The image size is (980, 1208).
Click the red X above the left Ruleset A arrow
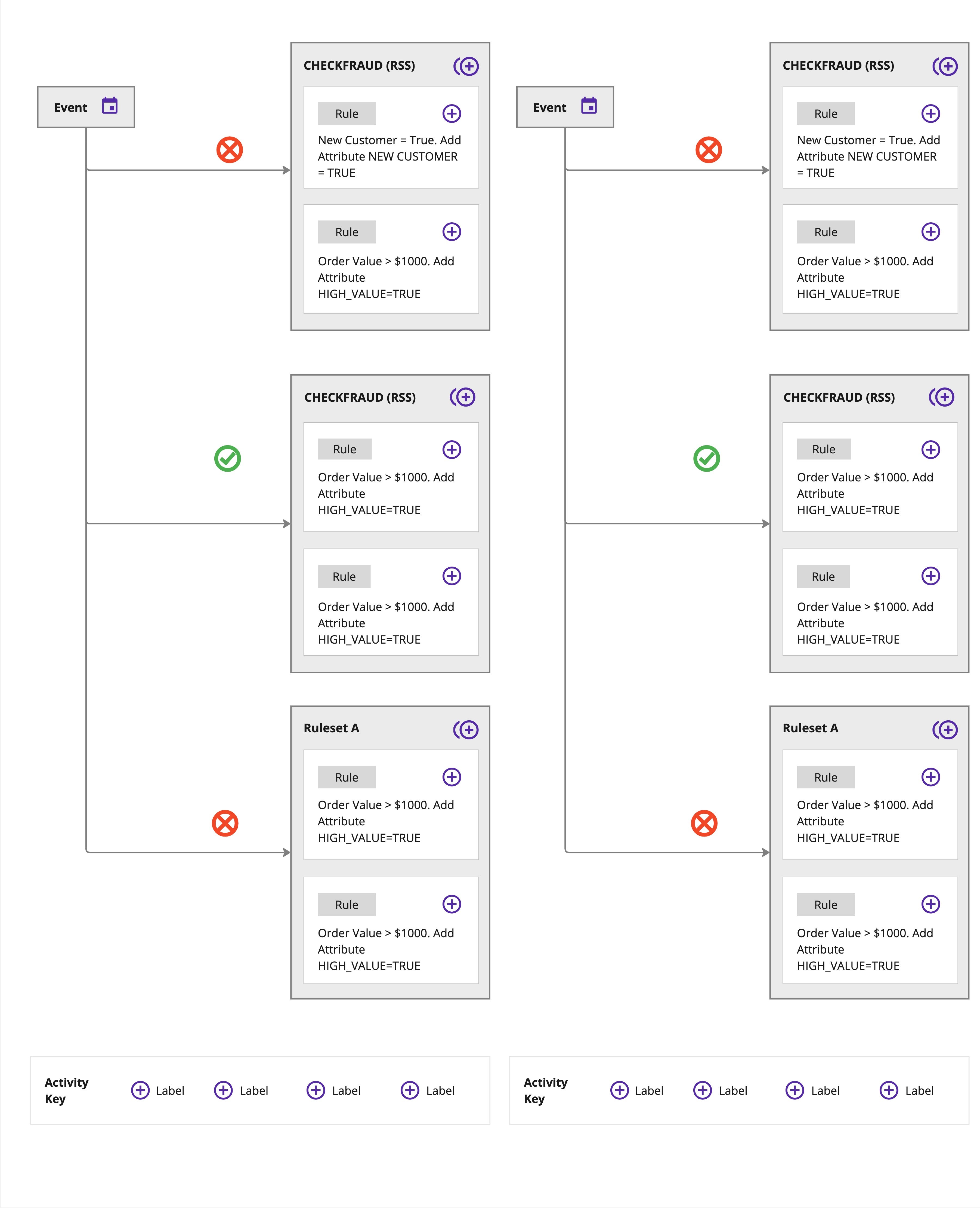tap(225, 823)
